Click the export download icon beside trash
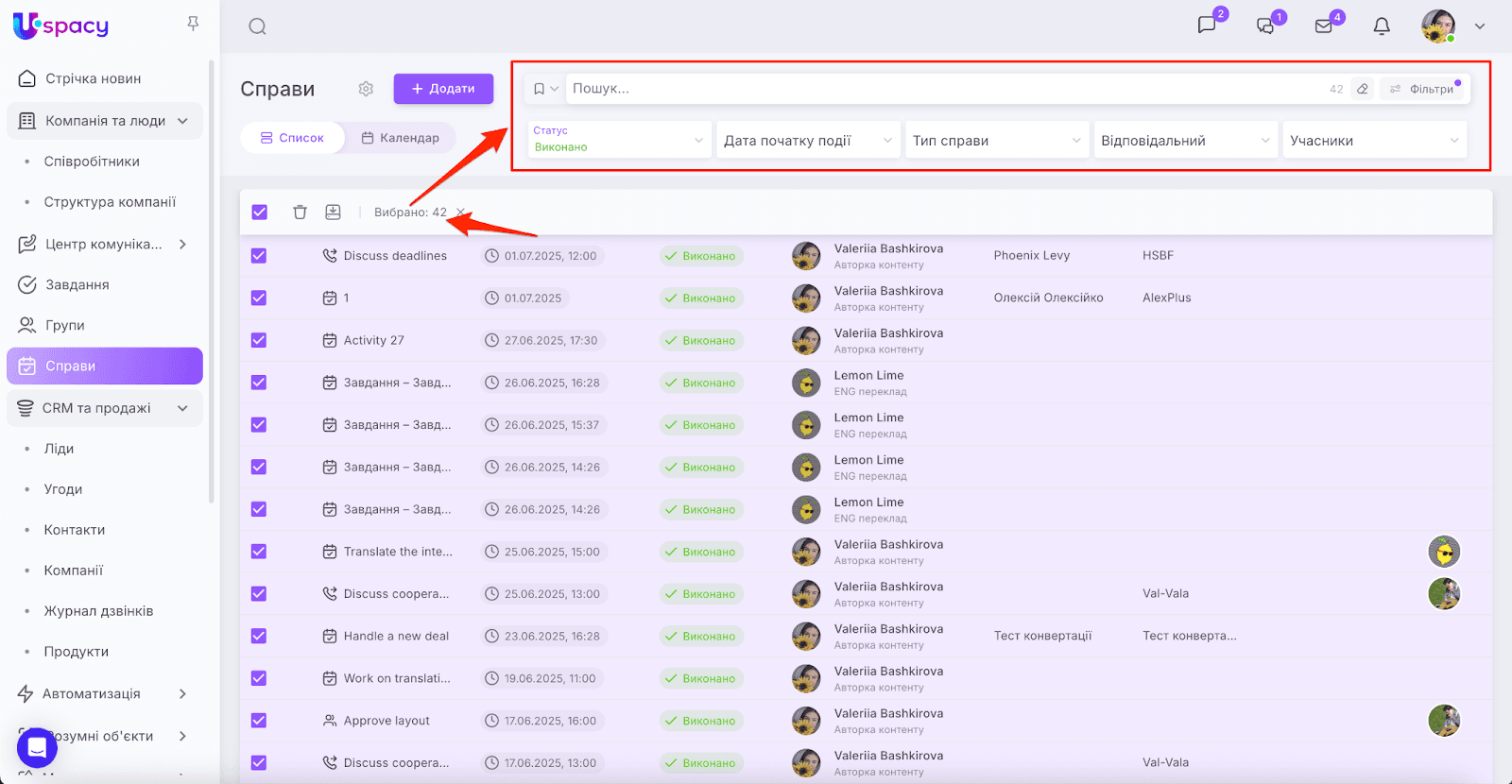1512x784 pixels. click(333, 213)
